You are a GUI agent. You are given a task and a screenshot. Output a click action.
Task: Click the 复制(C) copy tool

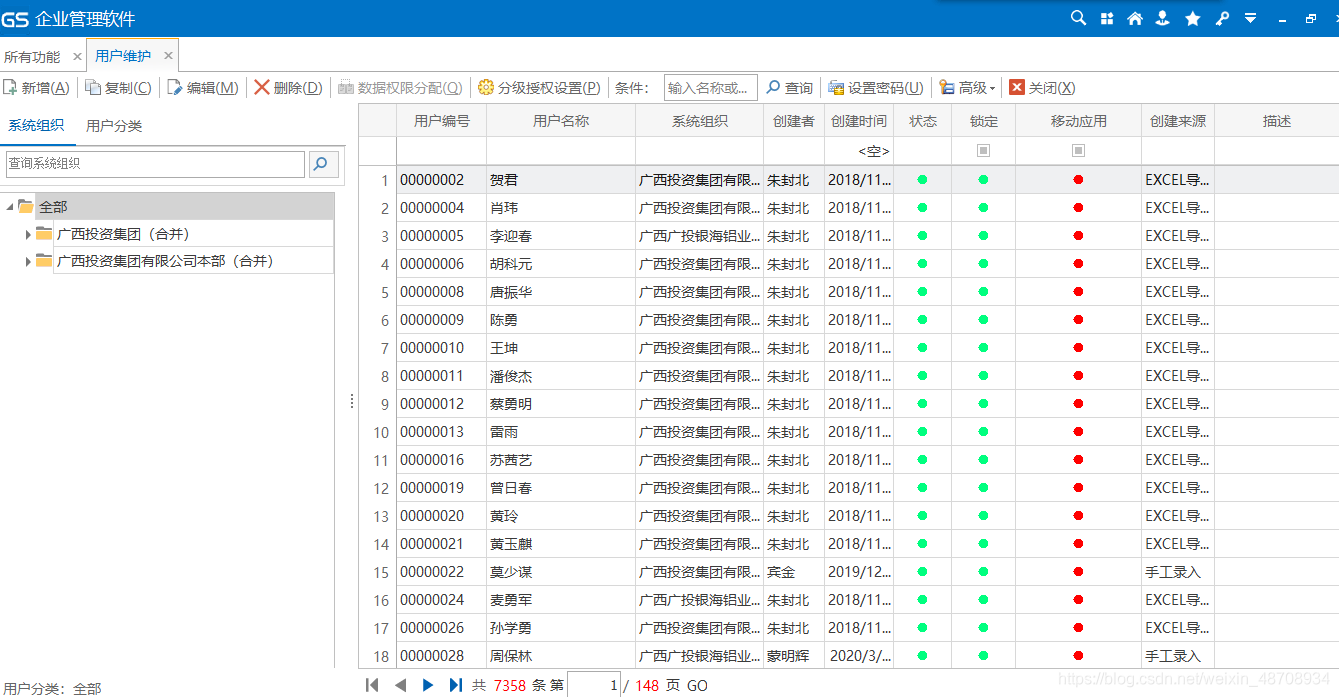click(x=119, y=88)
